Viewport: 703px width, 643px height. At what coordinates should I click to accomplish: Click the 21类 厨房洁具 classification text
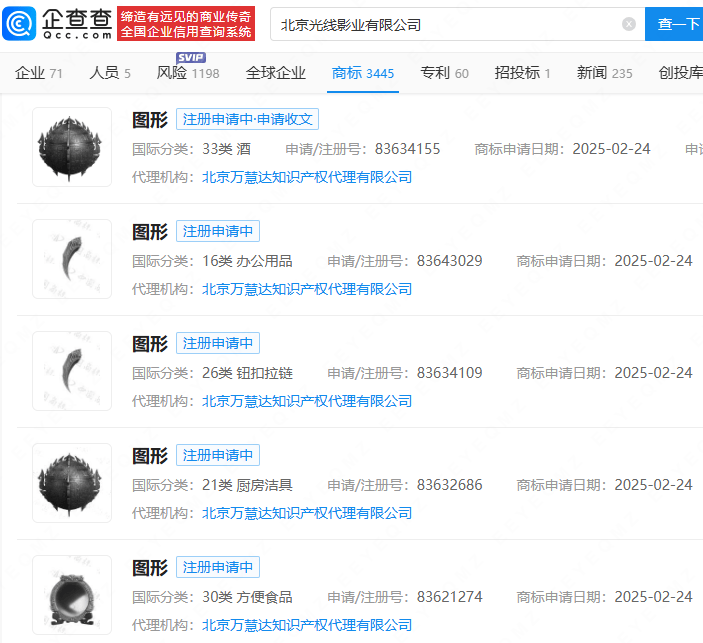[247, 485]
